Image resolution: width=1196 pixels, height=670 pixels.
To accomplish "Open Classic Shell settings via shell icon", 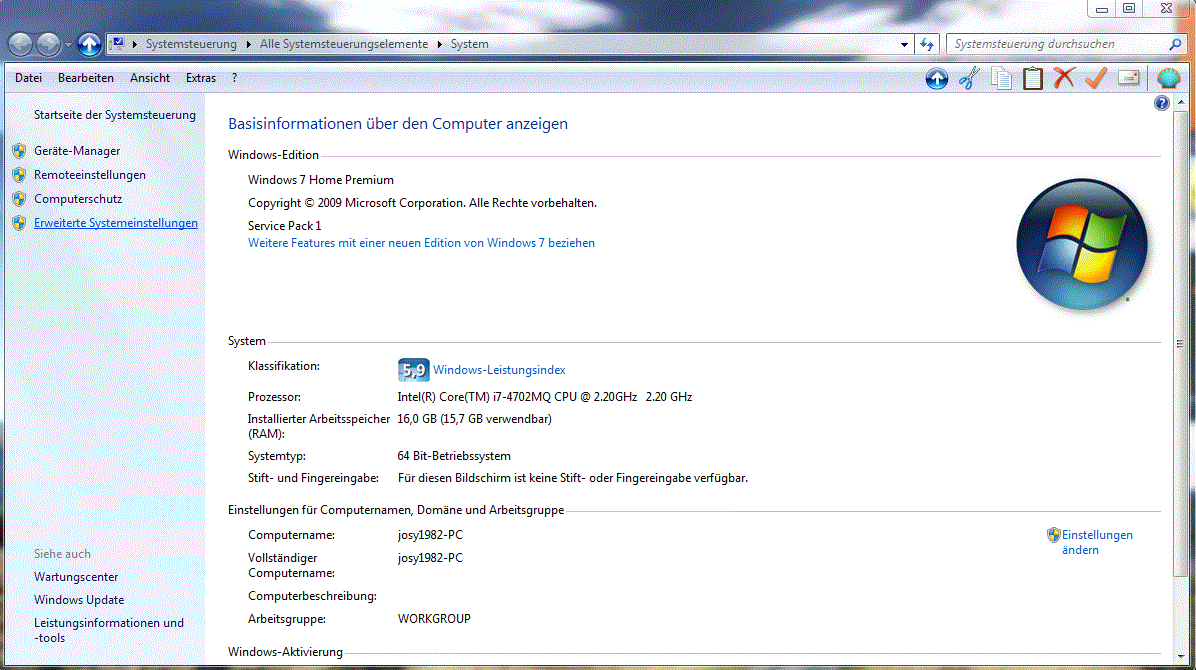I will [1168, 78].
